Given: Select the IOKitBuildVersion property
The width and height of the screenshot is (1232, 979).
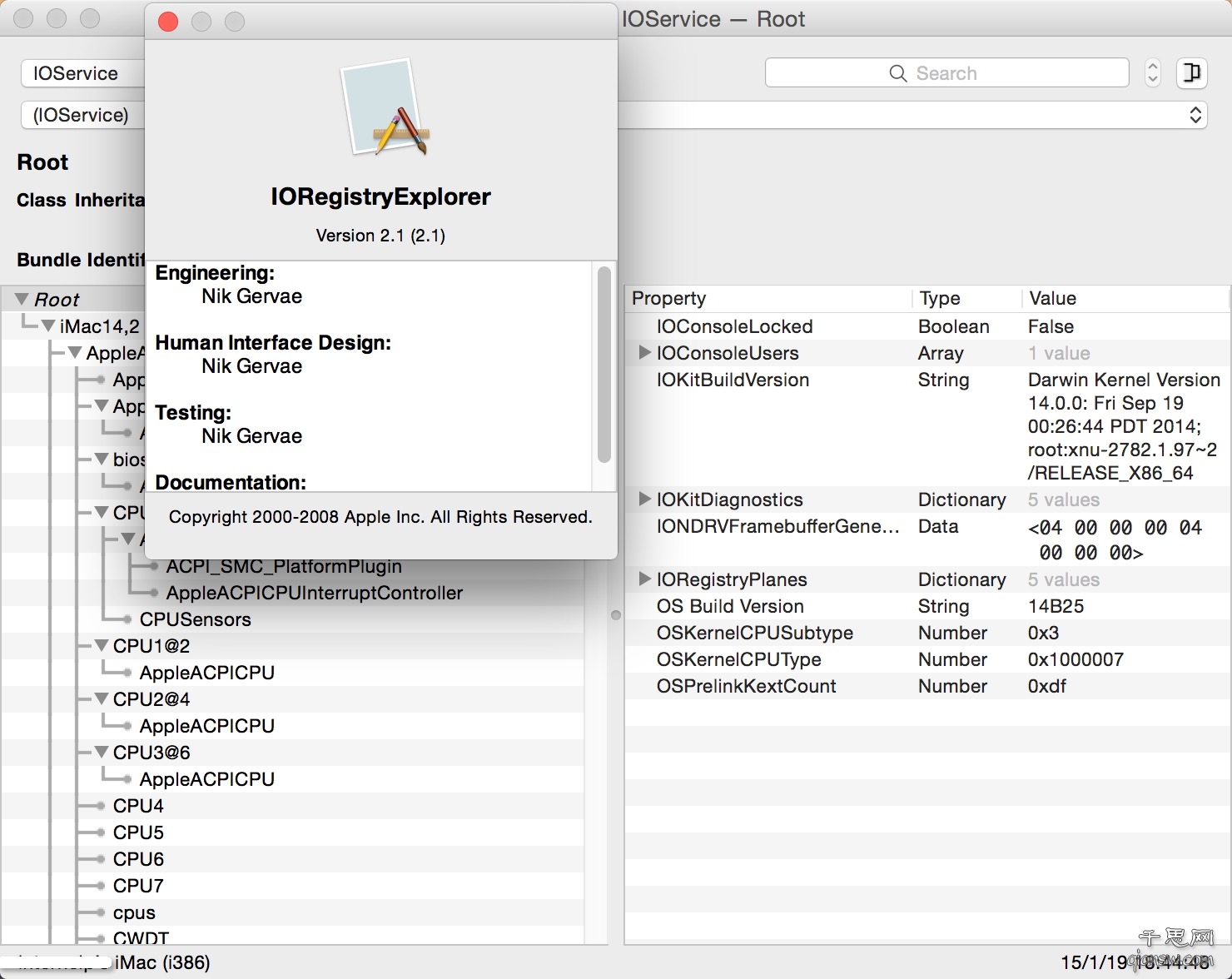Looking at the screenshot, I should [x=733, y=380].
